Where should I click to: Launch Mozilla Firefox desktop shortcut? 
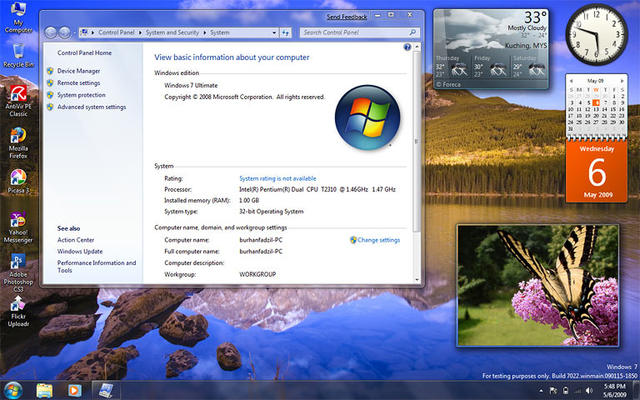click(x=18, y=143)
